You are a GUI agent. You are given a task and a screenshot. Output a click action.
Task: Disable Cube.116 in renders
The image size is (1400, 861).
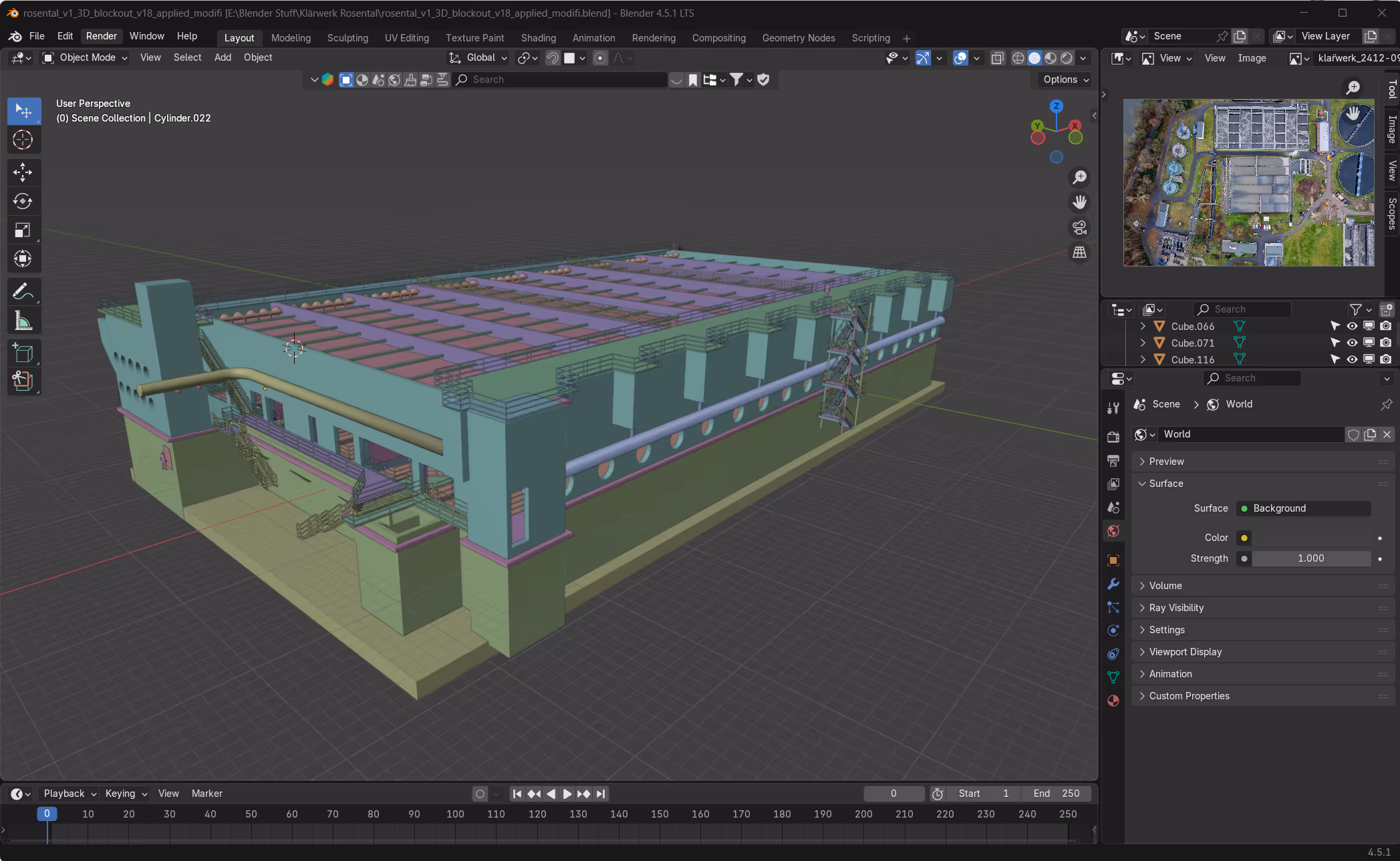(1386, 359)
